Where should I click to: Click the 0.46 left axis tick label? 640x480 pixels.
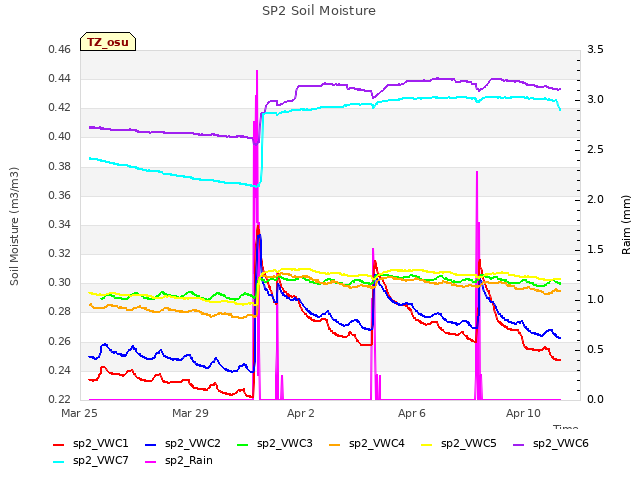[x=60, y=49]
